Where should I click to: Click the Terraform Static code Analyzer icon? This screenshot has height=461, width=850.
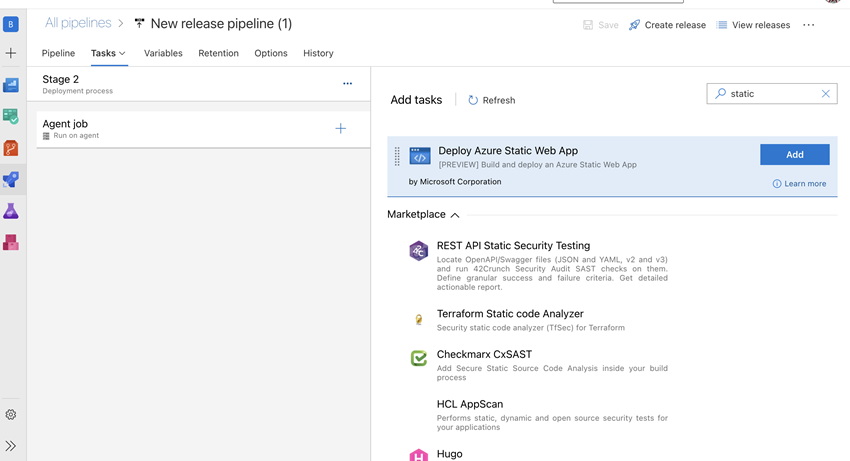pos(418,319)
